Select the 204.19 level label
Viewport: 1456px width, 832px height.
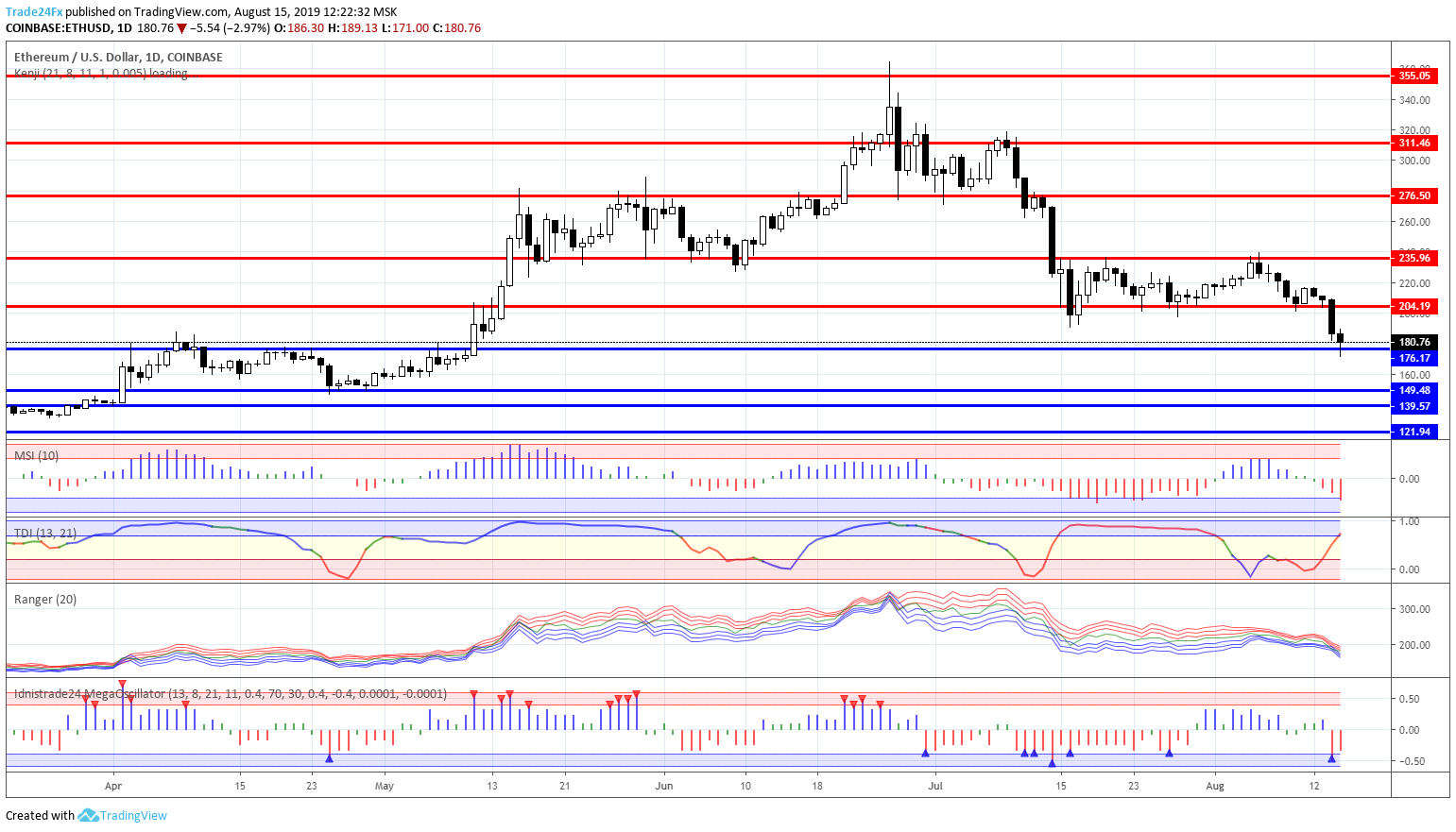(1414, 306)
